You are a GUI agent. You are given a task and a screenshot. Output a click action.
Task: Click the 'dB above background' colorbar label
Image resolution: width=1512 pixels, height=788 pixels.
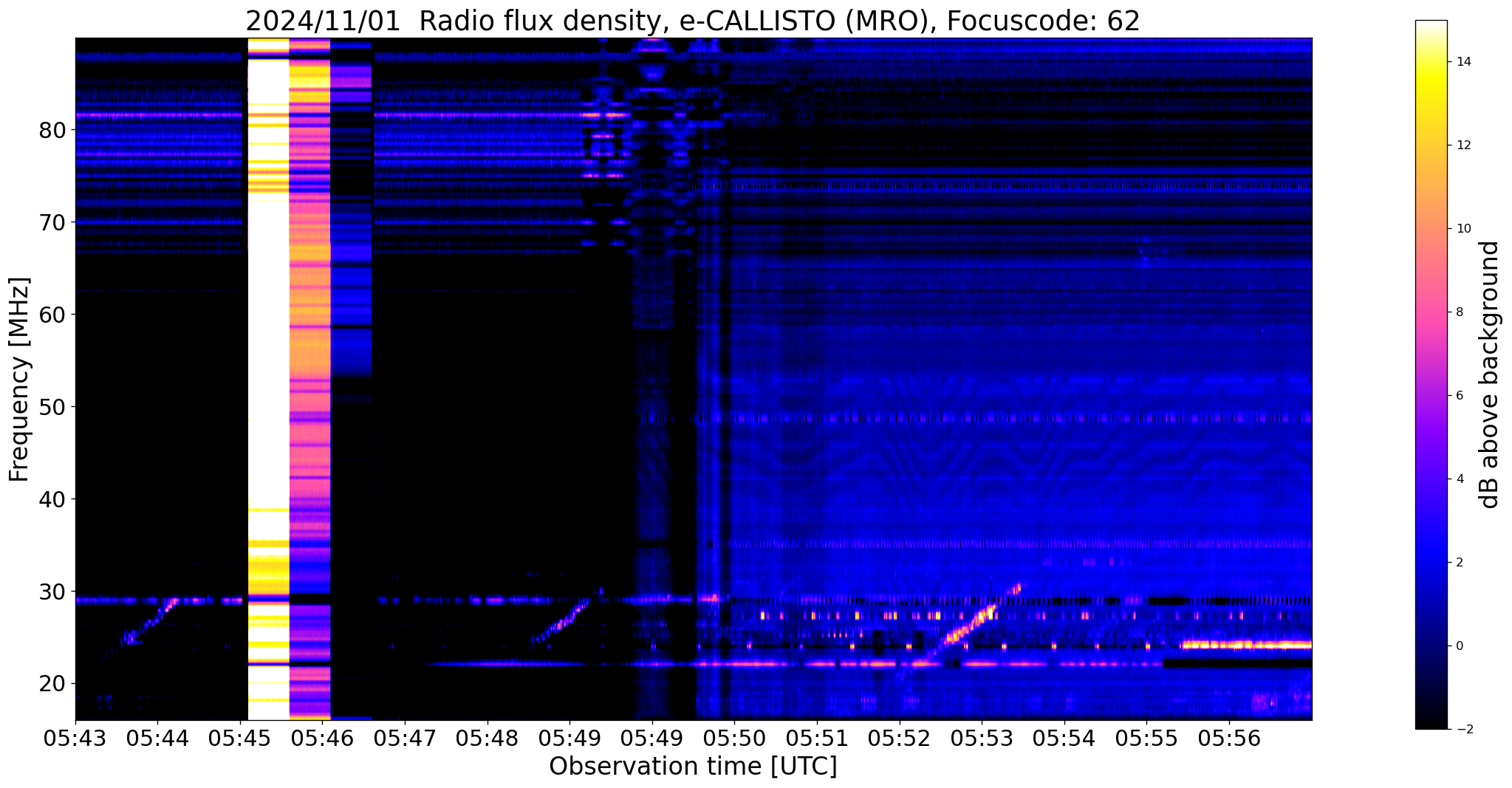point(1491,375)
